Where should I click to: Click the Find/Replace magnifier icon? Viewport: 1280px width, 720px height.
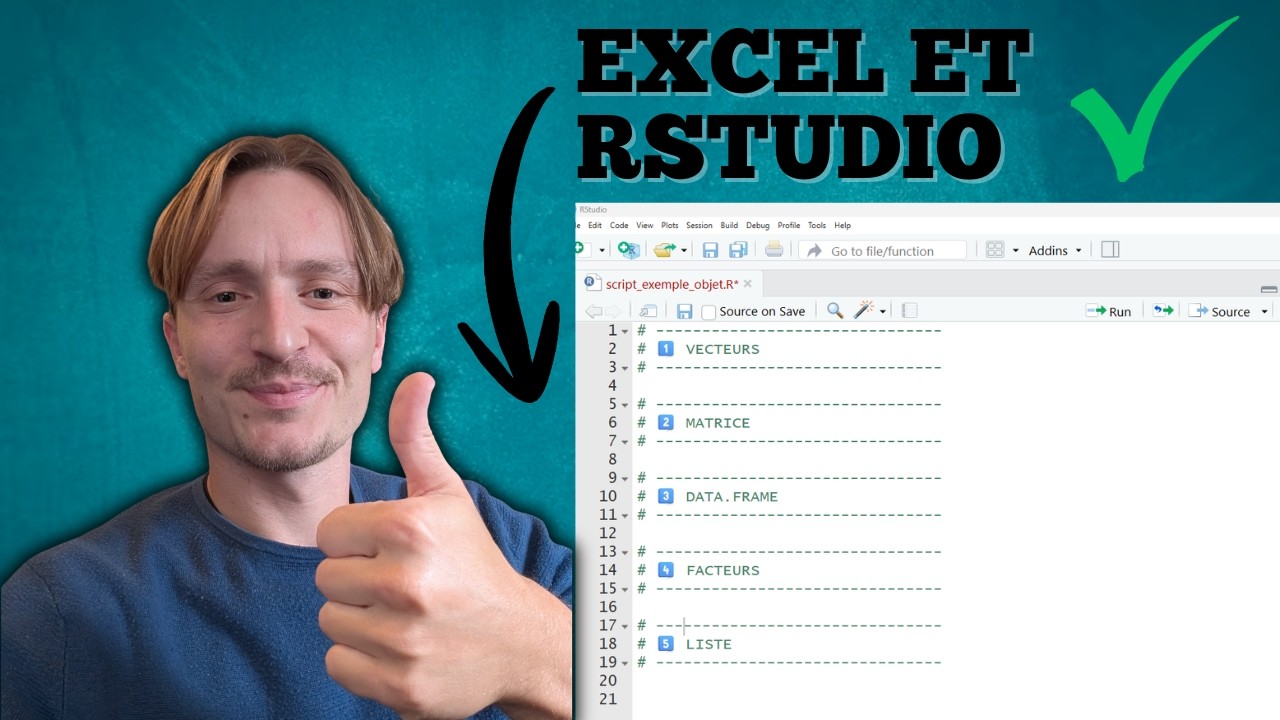pyautogui.click(x=834, y=311)
